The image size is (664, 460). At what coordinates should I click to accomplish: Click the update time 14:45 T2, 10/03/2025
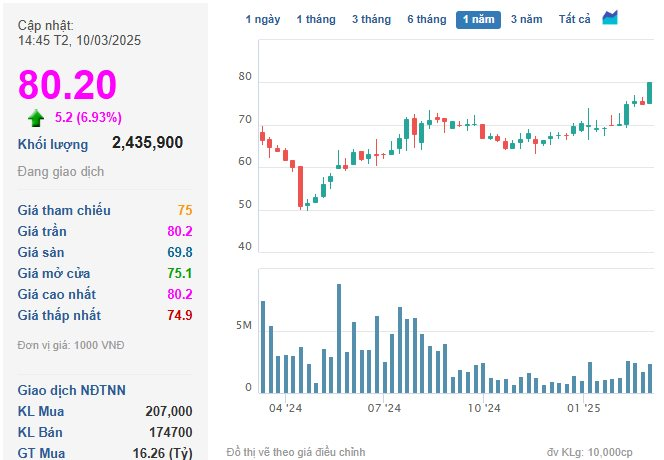(x=79, y=40)
